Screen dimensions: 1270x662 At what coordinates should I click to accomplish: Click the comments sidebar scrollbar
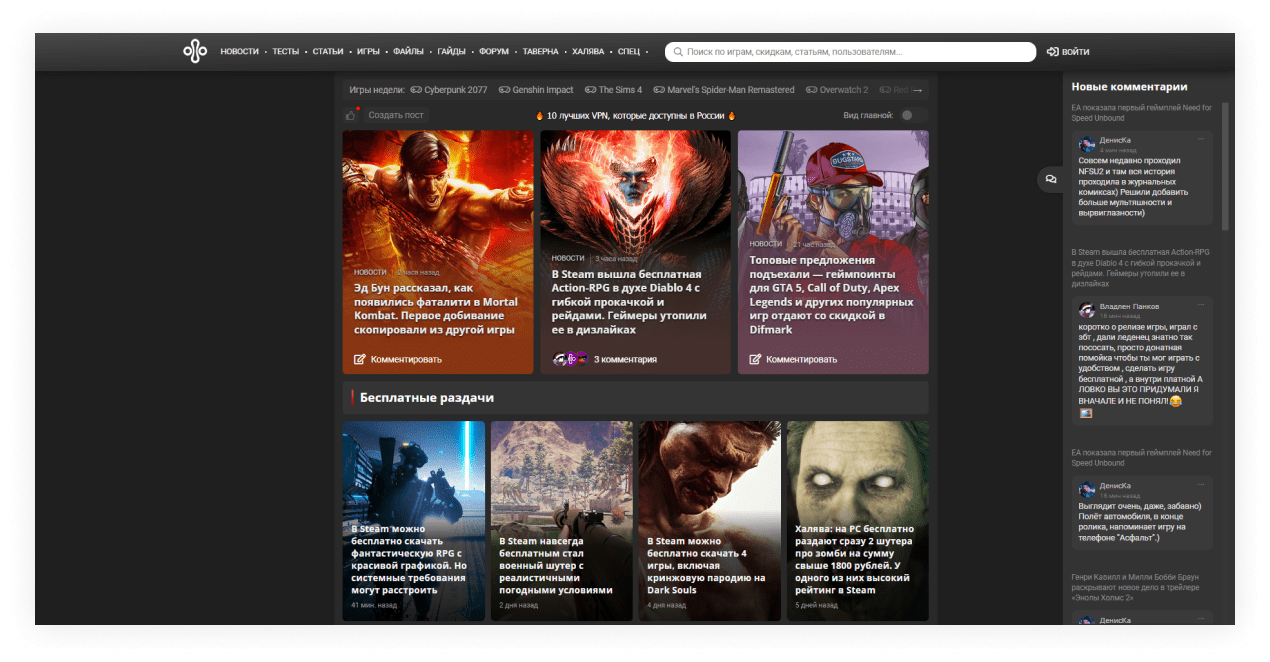[1225, 165]
